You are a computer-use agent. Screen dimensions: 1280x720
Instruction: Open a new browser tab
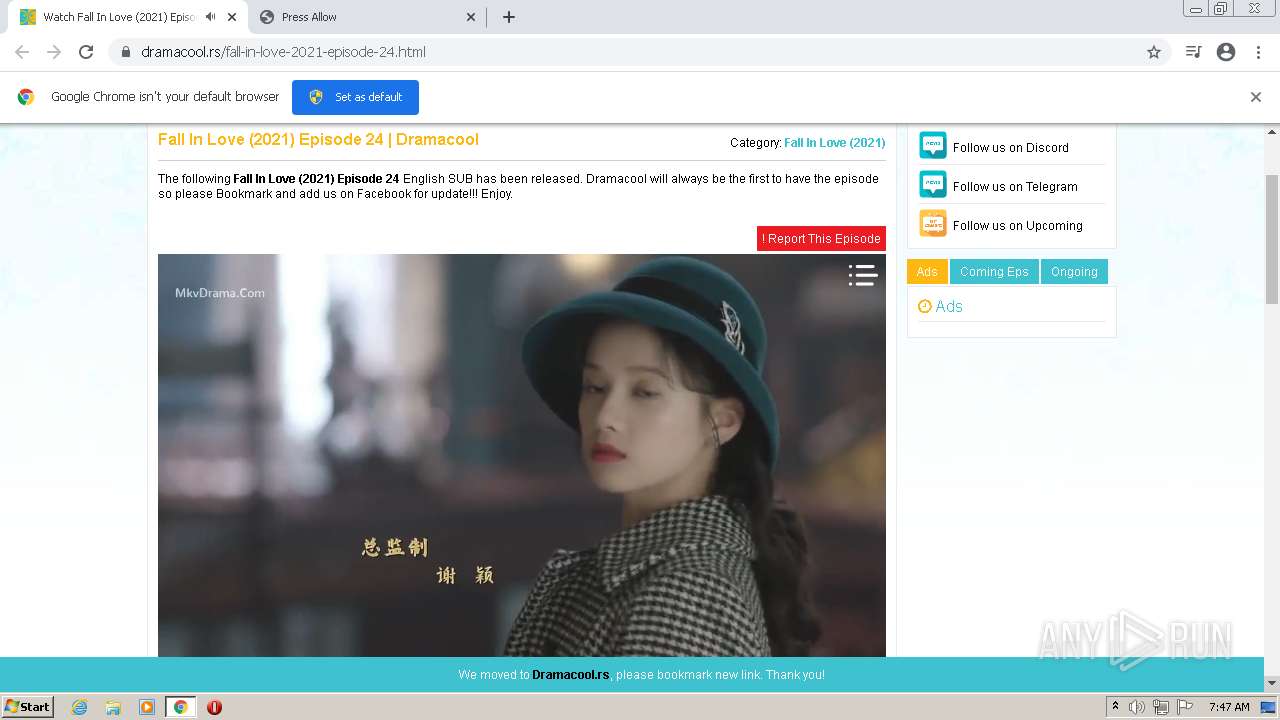(x=509, y=17)
